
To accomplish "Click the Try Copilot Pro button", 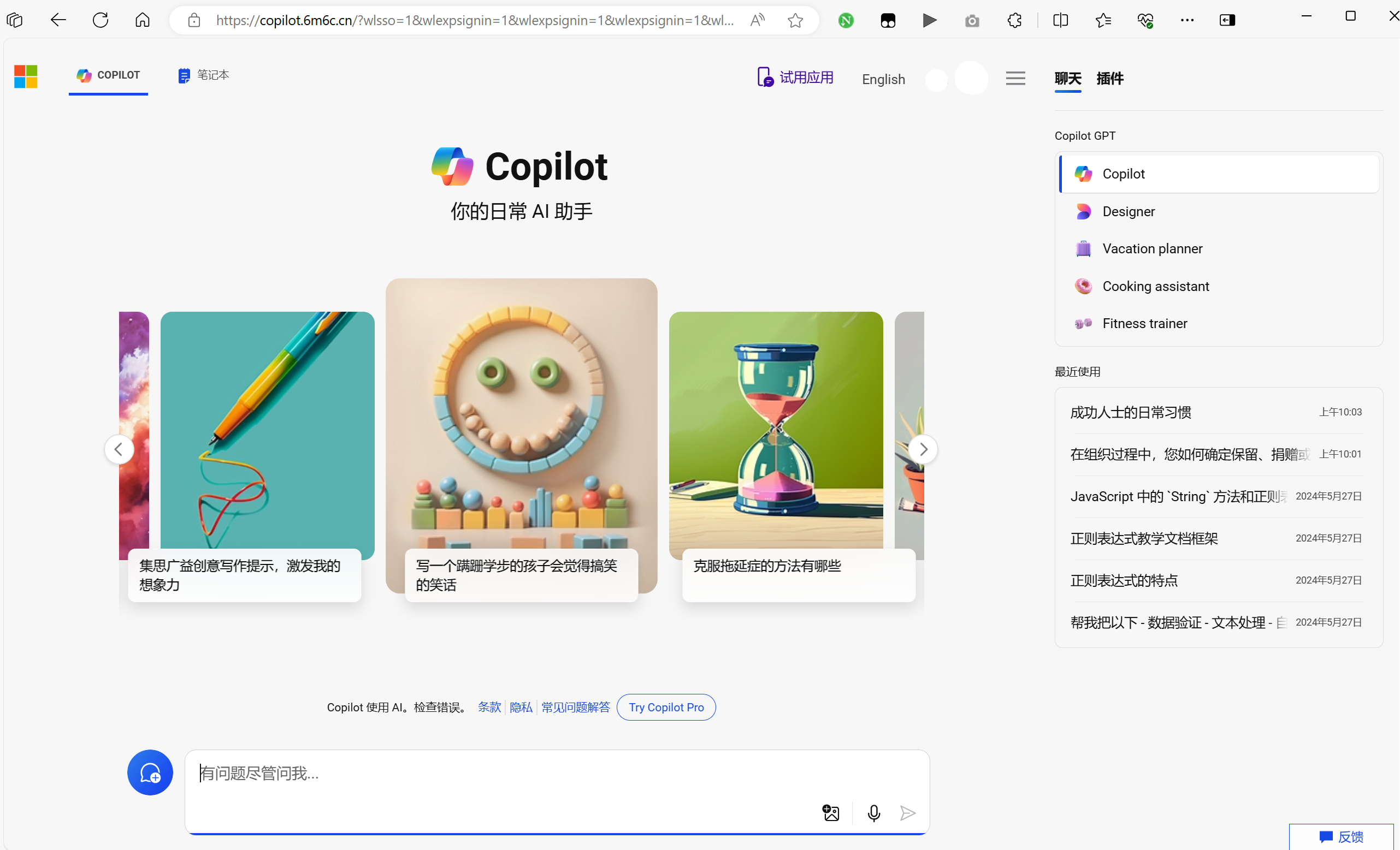I will pos(666,707).
